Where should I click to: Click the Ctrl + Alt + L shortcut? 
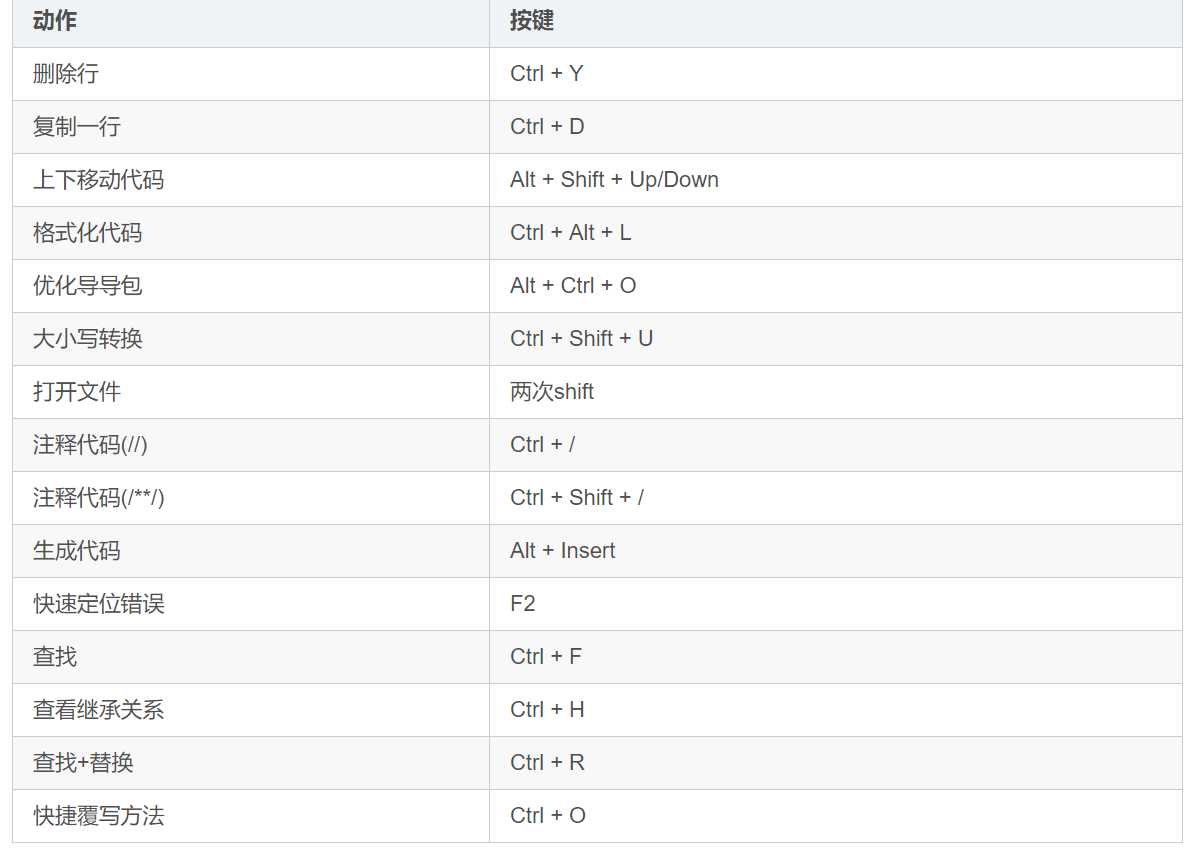tap(570, 233)
